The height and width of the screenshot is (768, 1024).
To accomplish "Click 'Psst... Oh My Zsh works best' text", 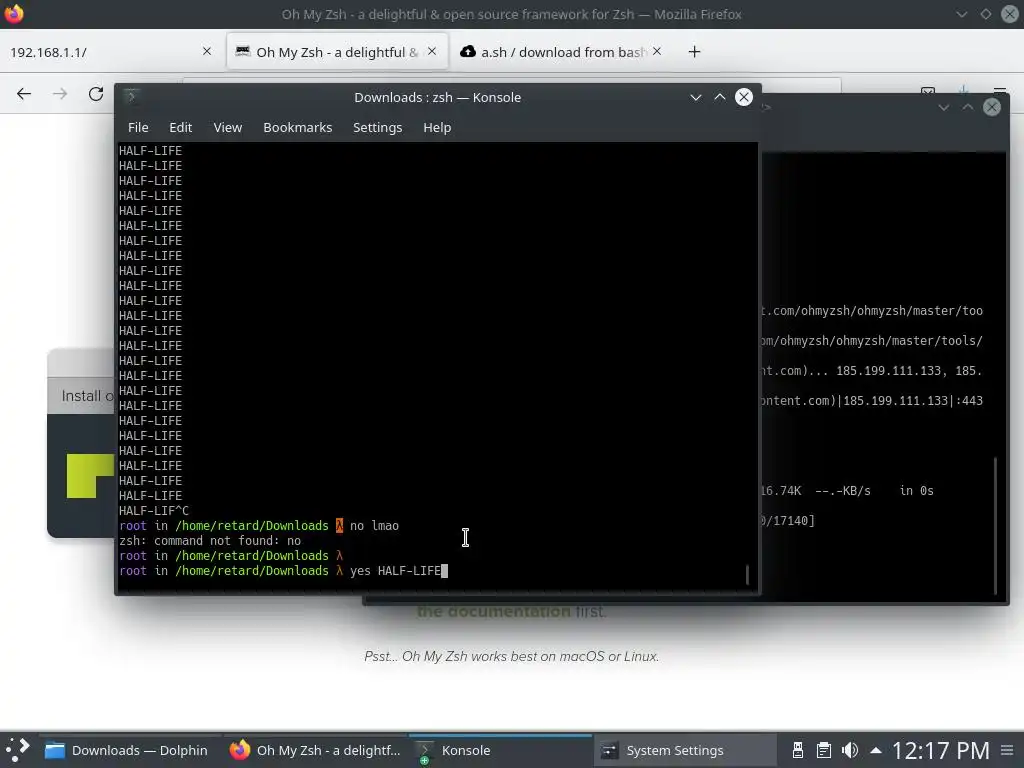I will point(511,656).
